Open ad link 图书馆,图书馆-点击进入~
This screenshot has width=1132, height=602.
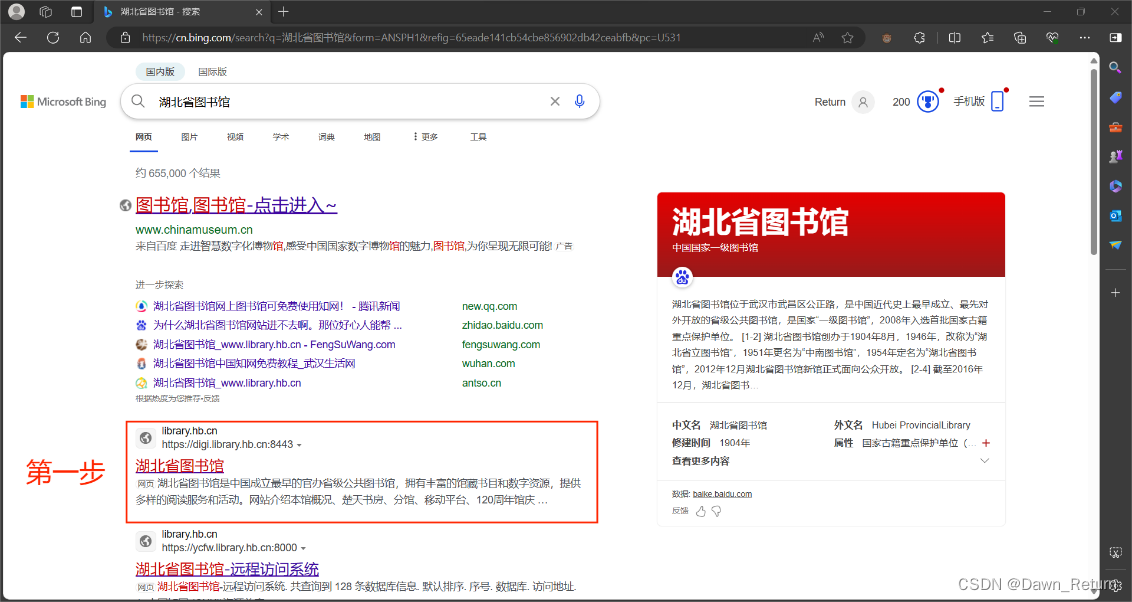(x=236, y=205)
